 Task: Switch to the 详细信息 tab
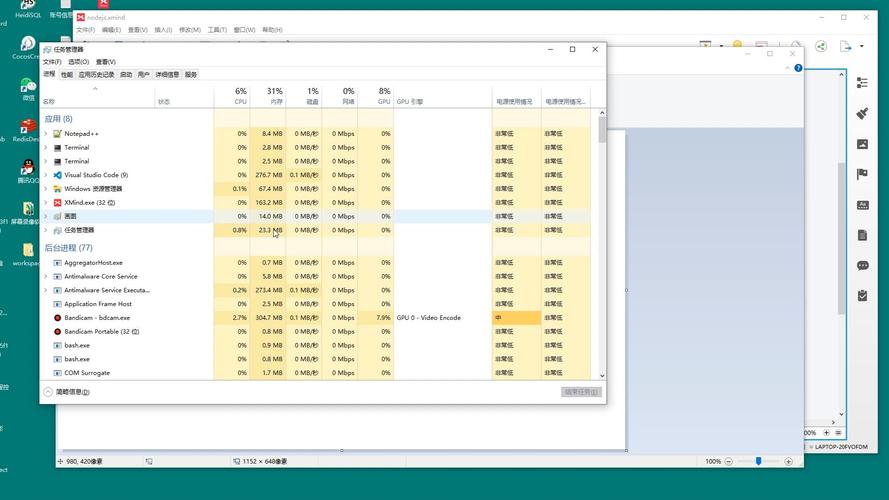click(167, 75)
